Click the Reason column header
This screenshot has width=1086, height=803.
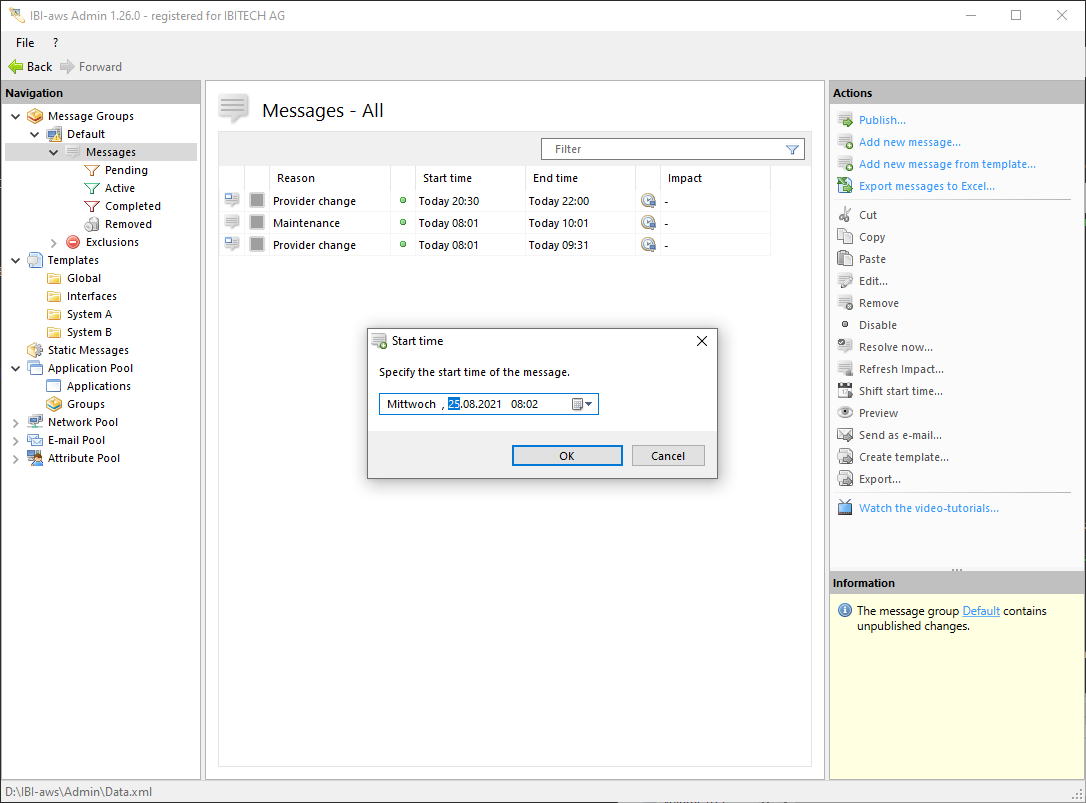tap(296, 178)
